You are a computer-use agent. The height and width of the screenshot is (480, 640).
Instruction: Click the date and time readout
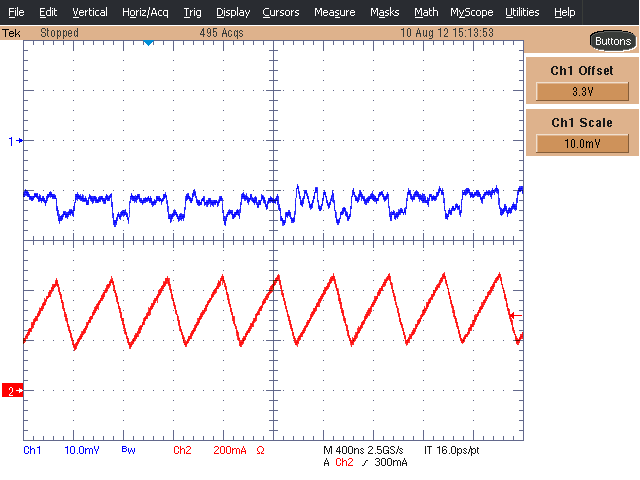click(x=447, y=33)
